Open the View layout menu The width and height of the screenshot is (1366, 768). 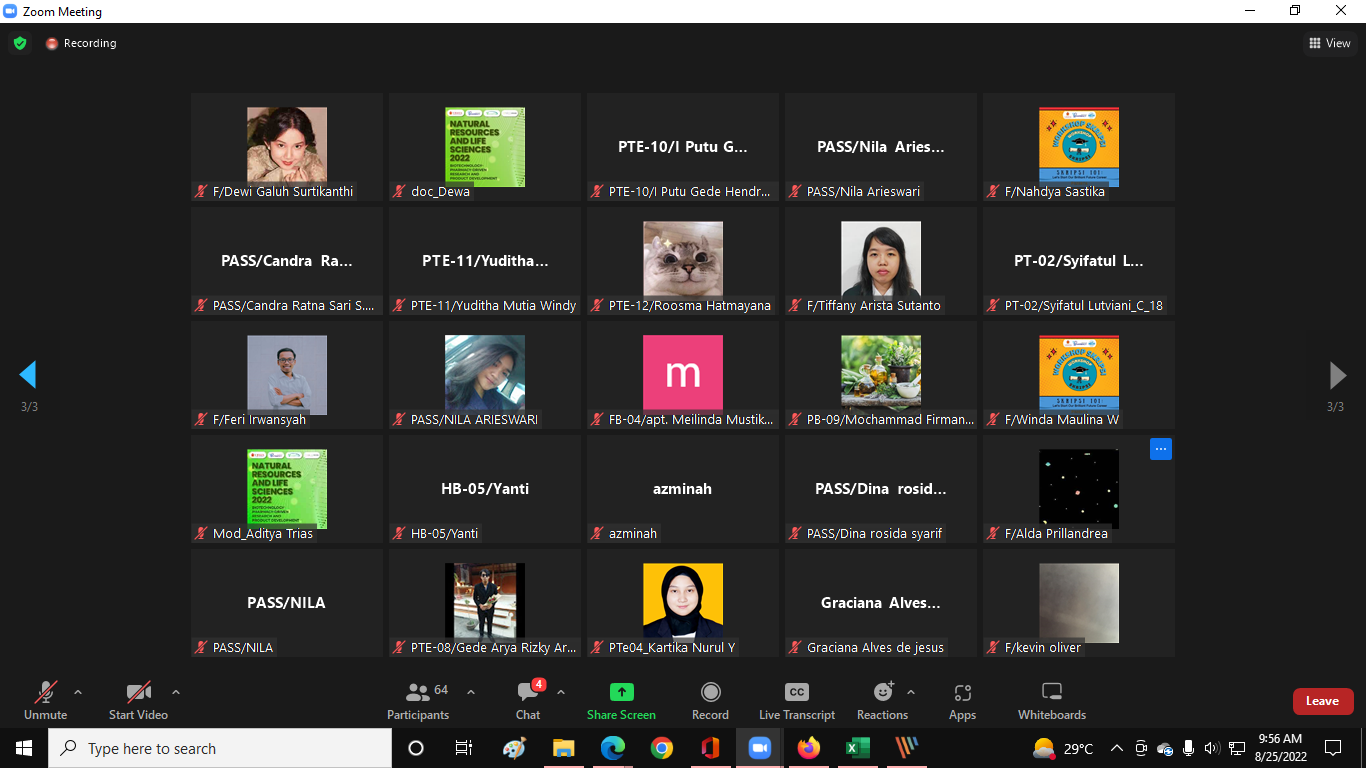tap(1330, 43)
